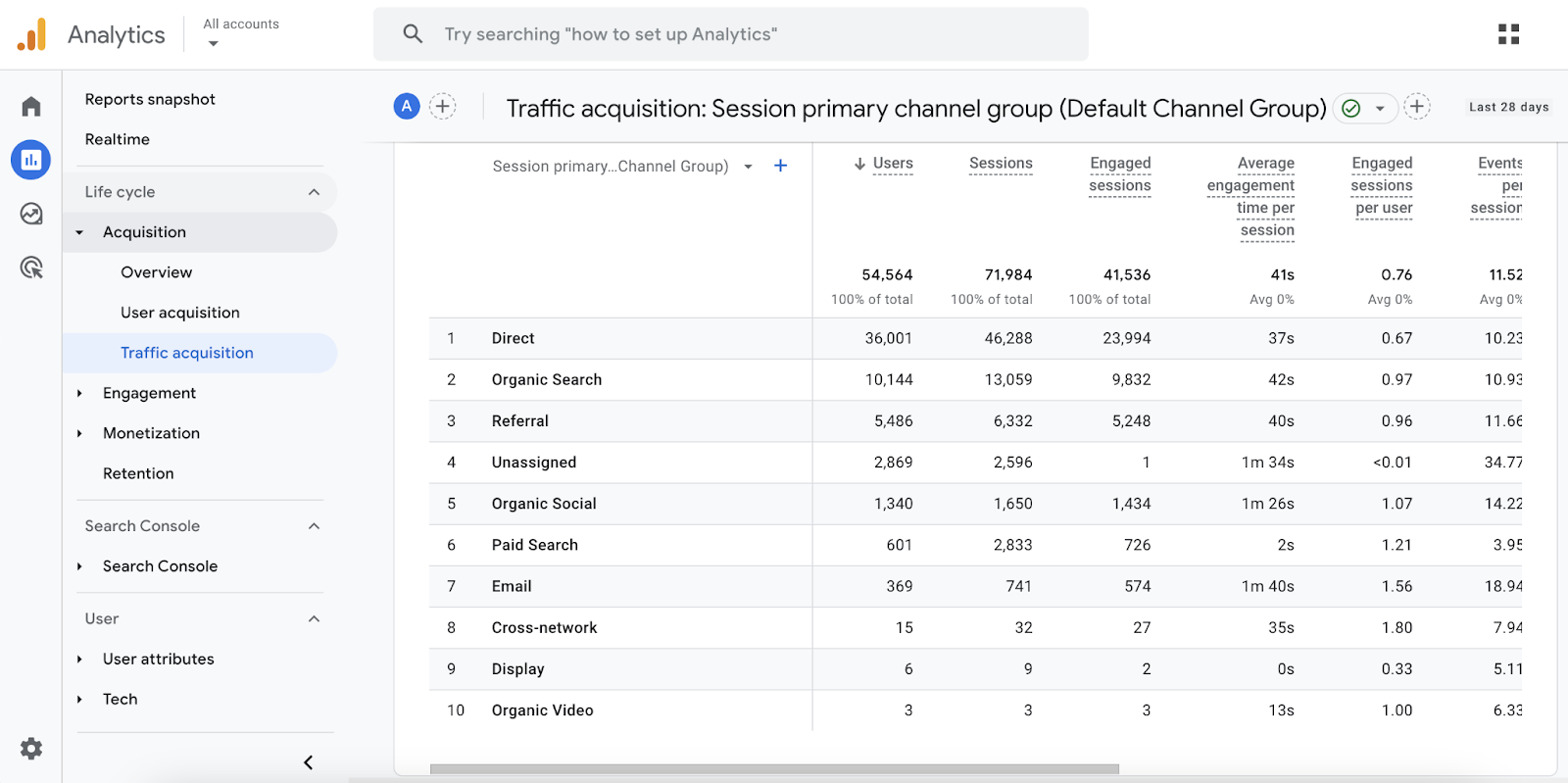Click the Analytics search field

click(730, 34)
